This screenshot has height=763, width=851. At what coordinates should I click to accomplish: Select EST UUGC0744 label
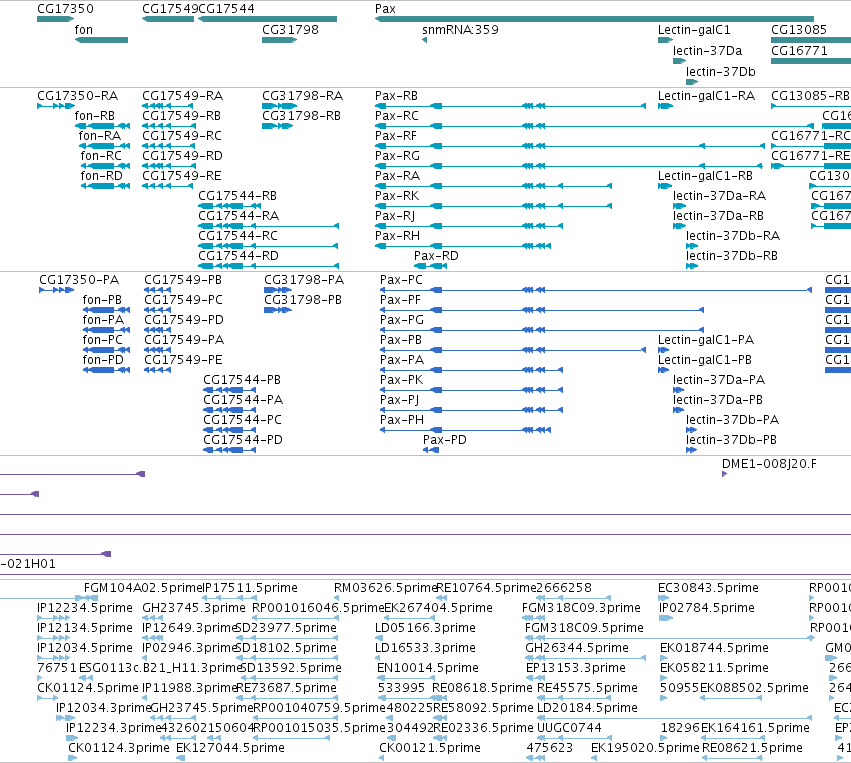tap(569, 728)
